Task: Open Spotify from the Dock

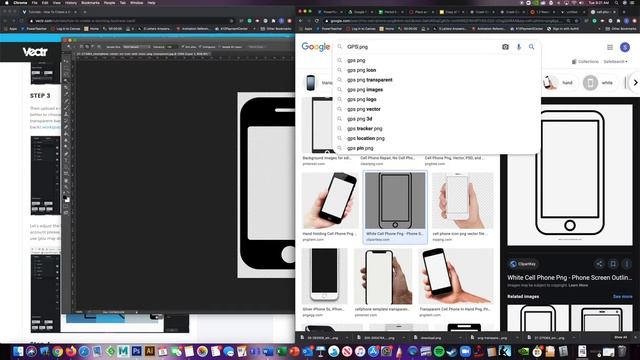Action: point(439,351)
